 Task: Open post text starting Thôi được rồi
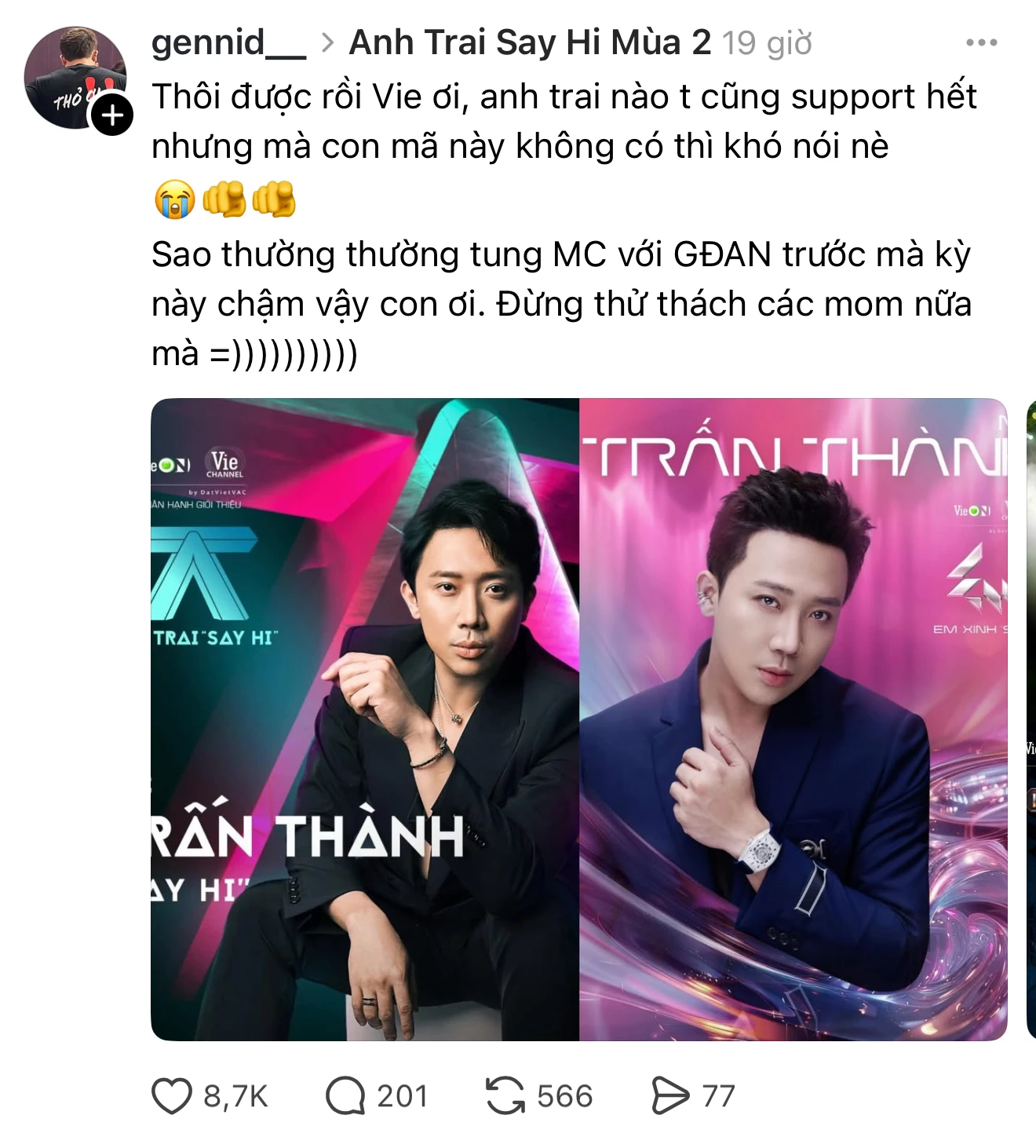tap(564, 121)
